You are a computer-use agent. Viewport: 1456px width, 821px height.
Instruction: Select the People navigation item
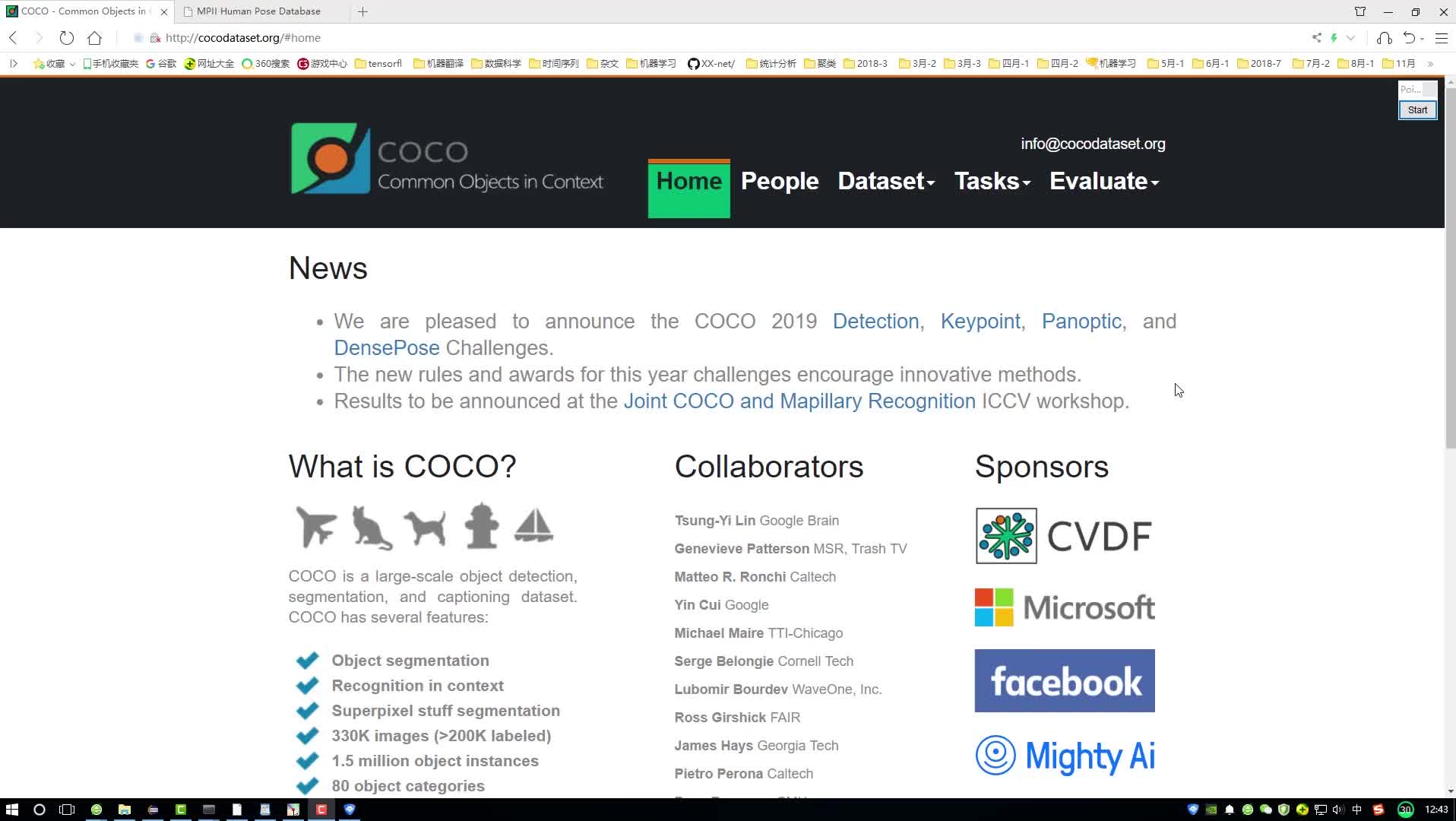coord(779,182)
